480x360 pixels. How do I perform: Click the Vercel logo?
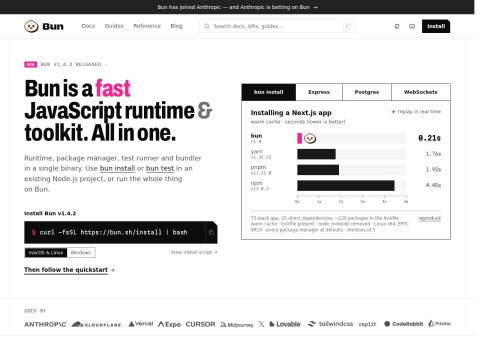(141, 324)
